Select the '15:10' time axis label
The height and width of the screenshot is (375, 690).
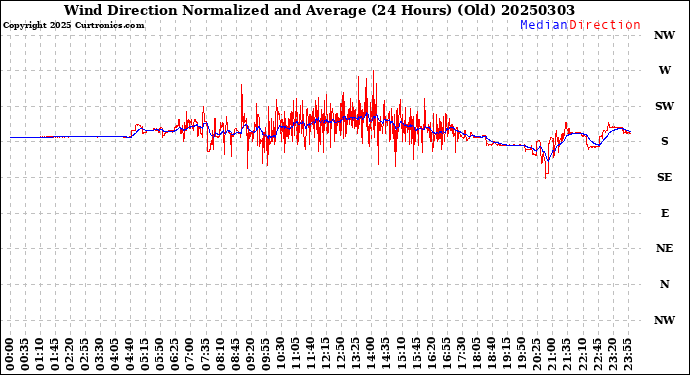[x=400, y=354]
